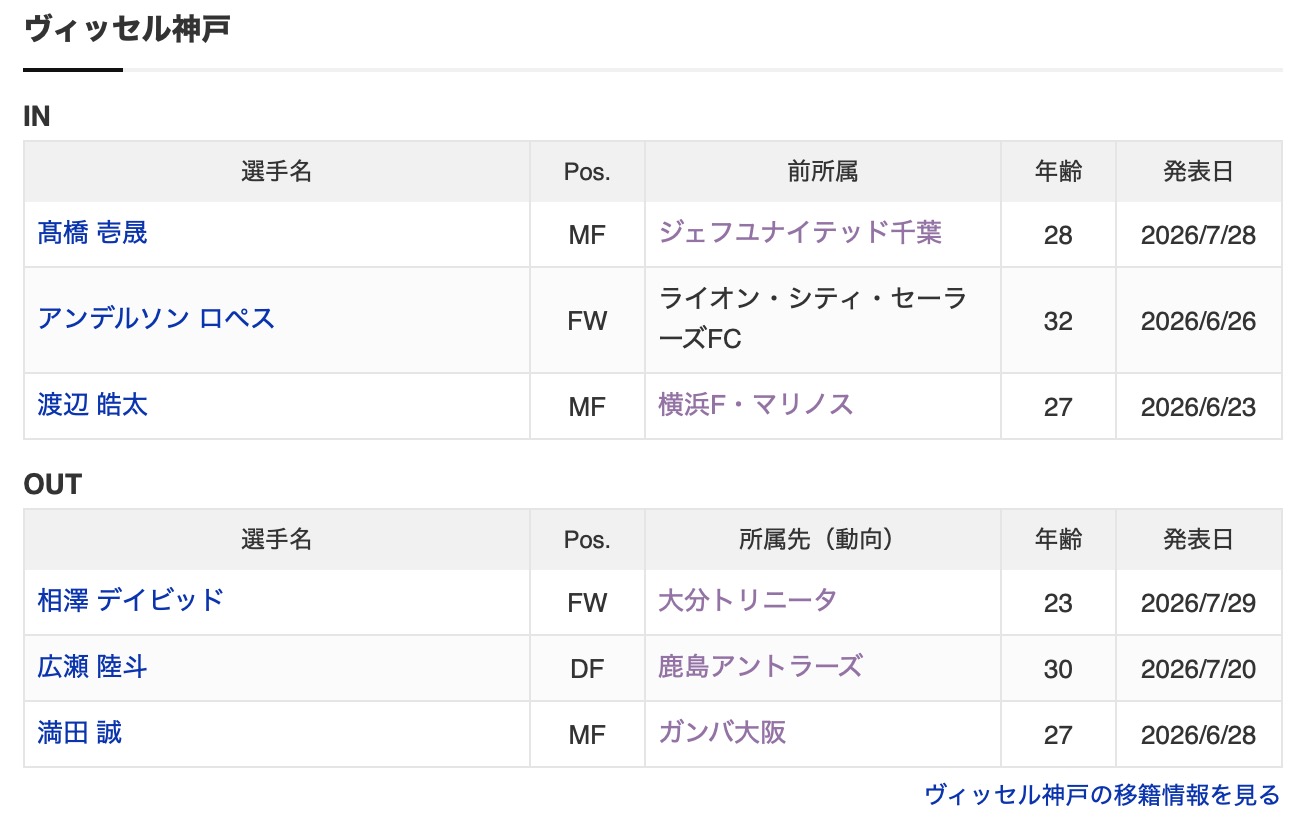Click date 2026/6/23 in 渡辺 row
This screenshot has height=830, width=1312.
pyautogui.click(x=1198, y=407)
